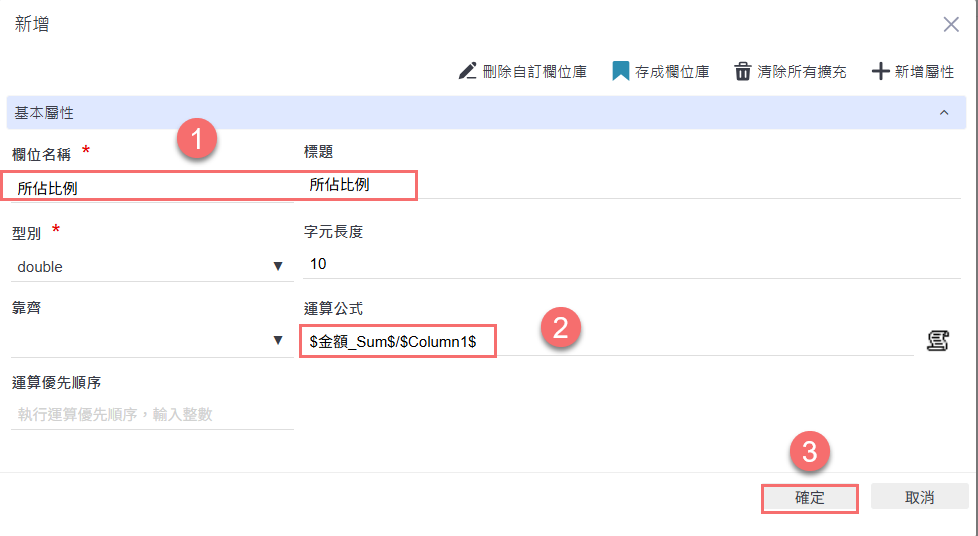Click the pencil icon for 刪除自訂欄位庫

coord(467,71)
